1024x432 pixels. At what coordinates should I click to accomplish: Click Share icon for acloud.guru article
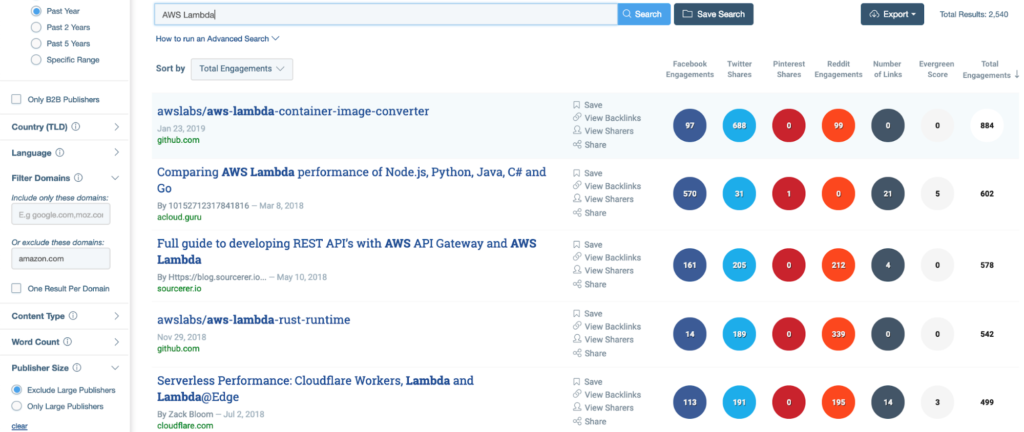coord(577,213)
